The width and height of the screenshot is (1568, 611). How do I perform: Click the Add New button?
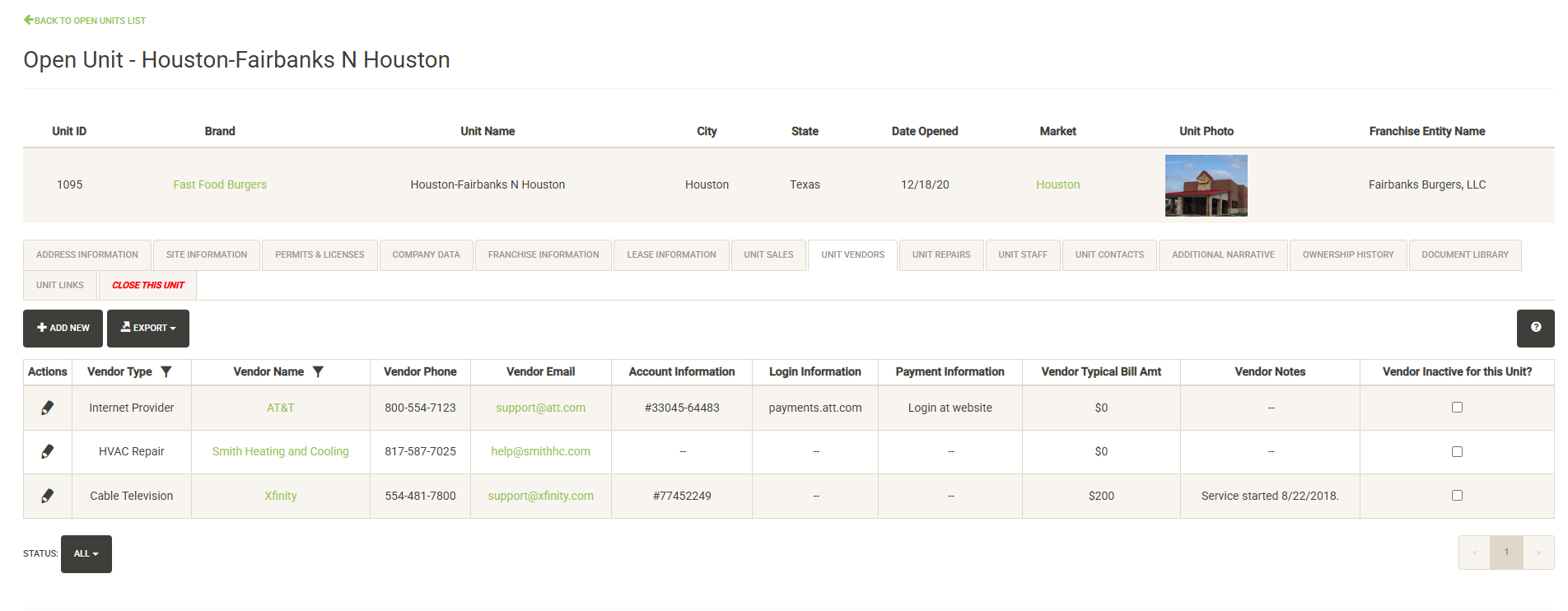click(x=63, y=329)
